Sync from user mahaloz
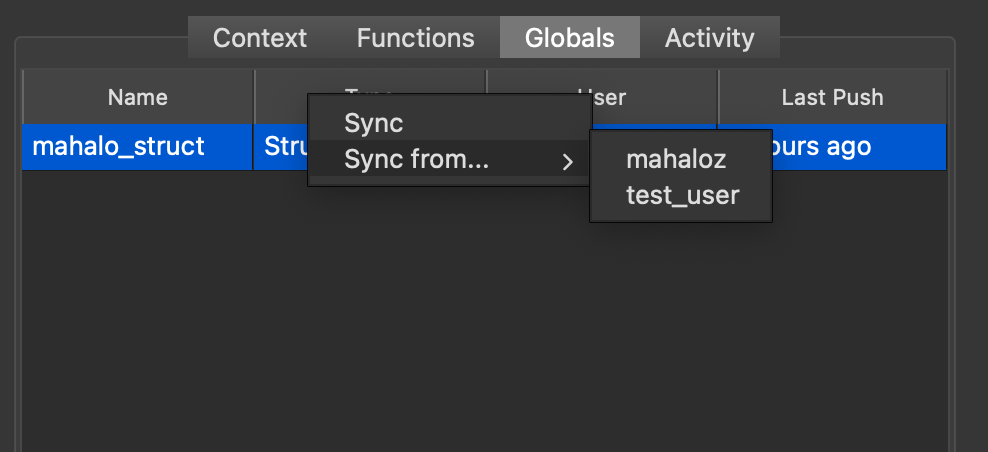Viewport: 988px width, 452px height. click(x=676, y=159)
